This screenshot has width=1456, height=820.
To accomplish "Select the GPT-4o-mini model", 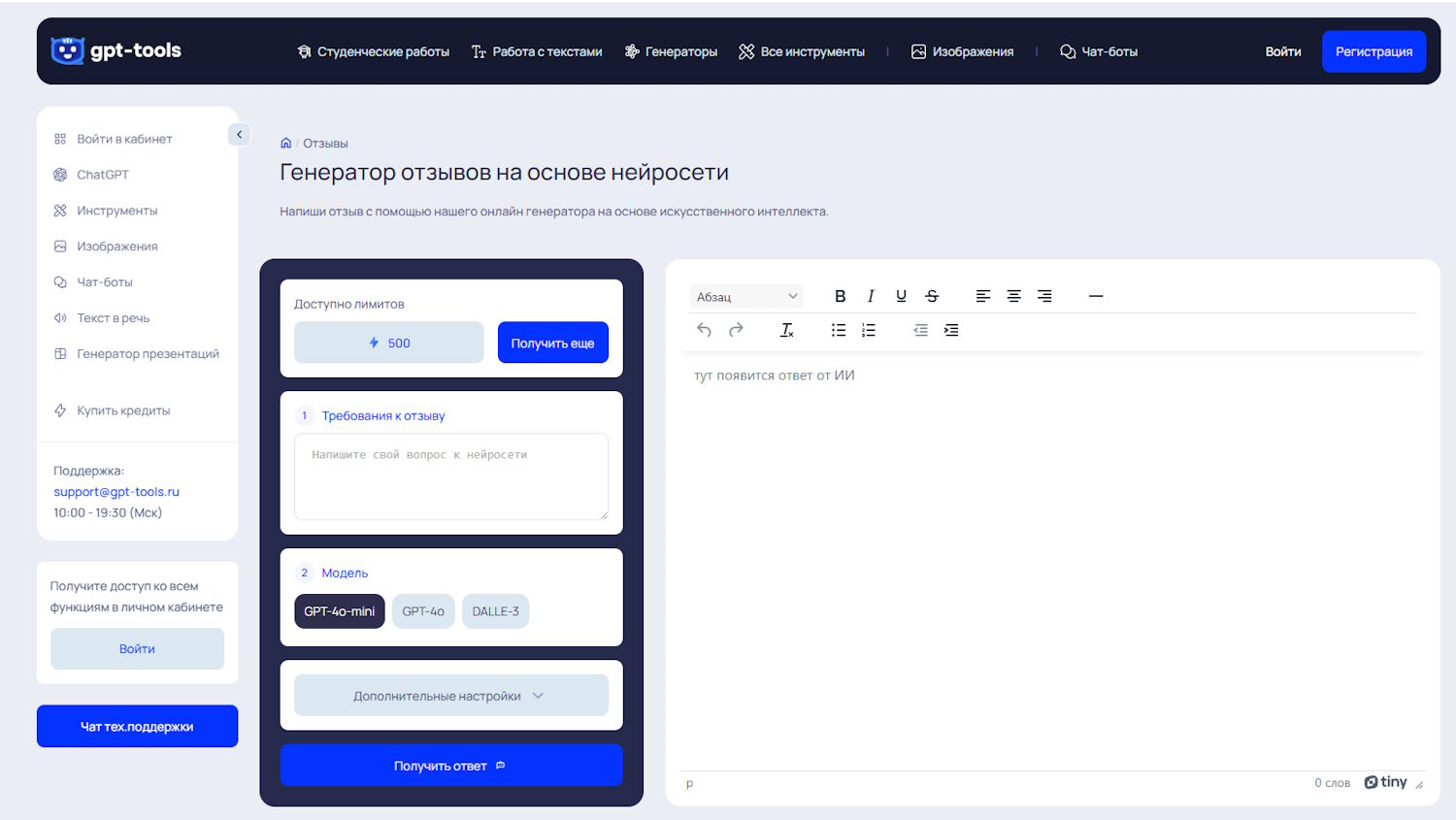I will (x=339, y=611).
